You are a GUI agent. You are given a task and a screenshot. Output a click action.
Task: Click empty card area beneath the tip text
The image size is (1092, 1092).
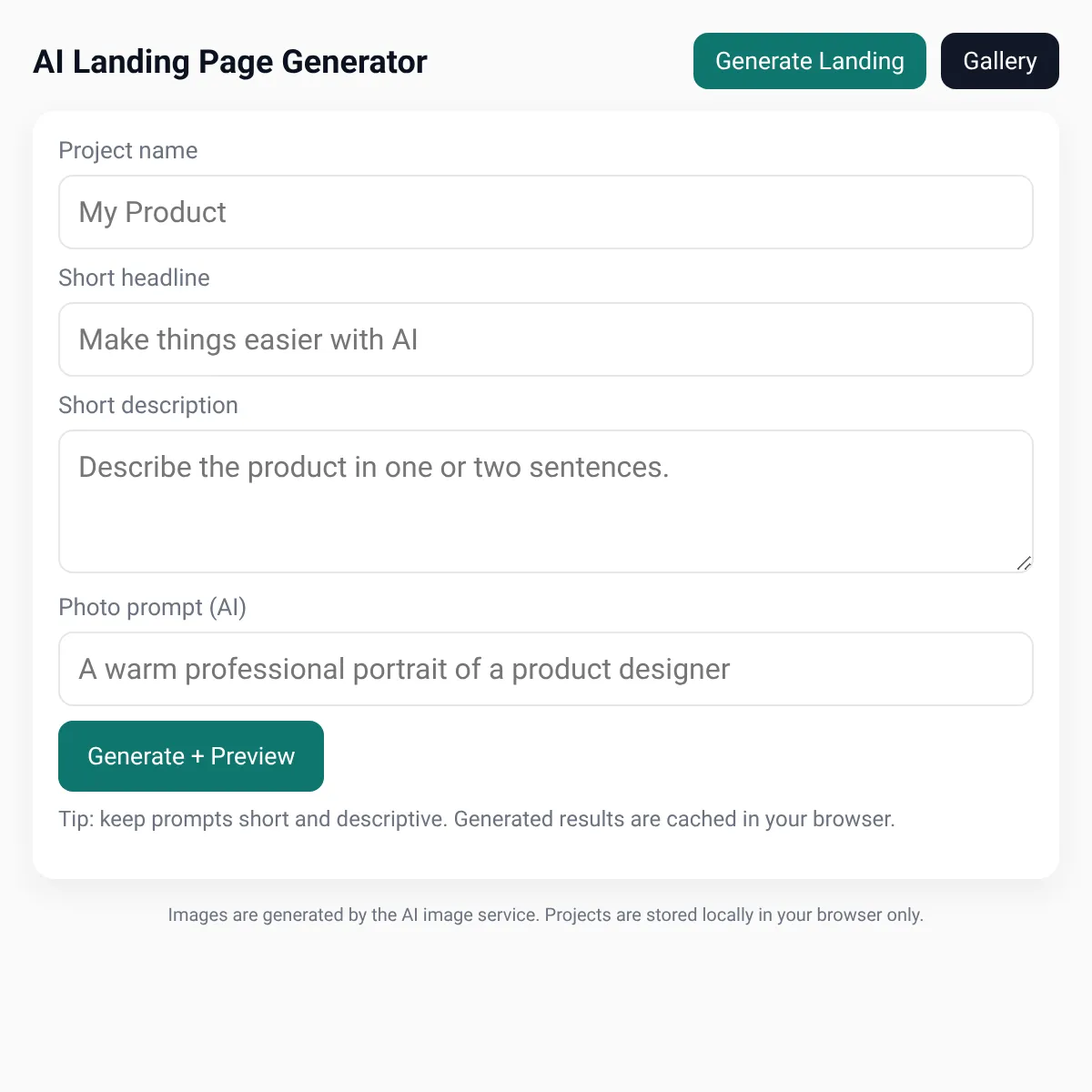pyautogui.click(x=546, y=857)
